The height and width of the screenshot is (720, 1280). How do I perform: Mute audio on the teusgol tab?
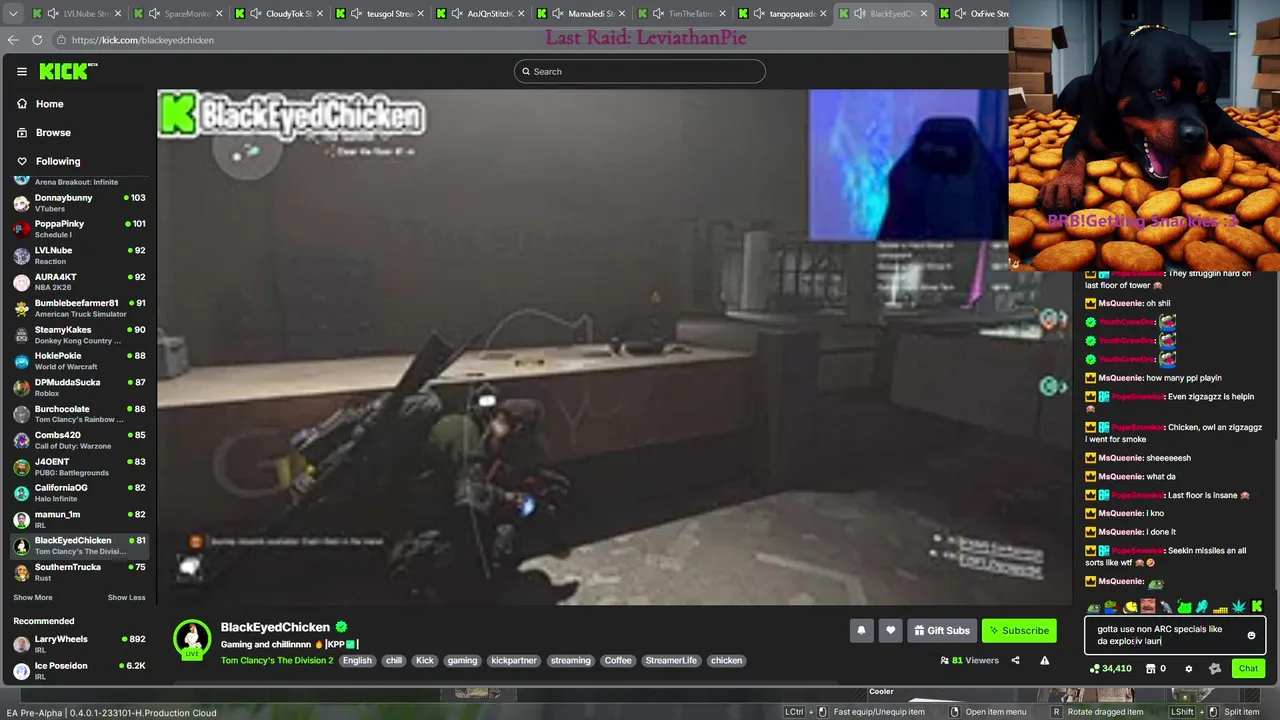click(x=357, y=14)
